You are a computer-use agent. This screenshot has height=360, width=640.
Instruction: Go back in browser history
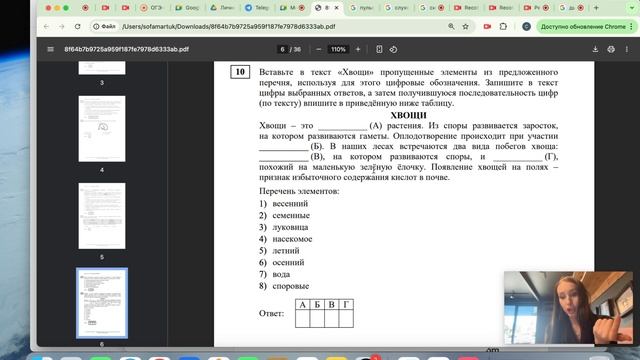click(46, 27)
